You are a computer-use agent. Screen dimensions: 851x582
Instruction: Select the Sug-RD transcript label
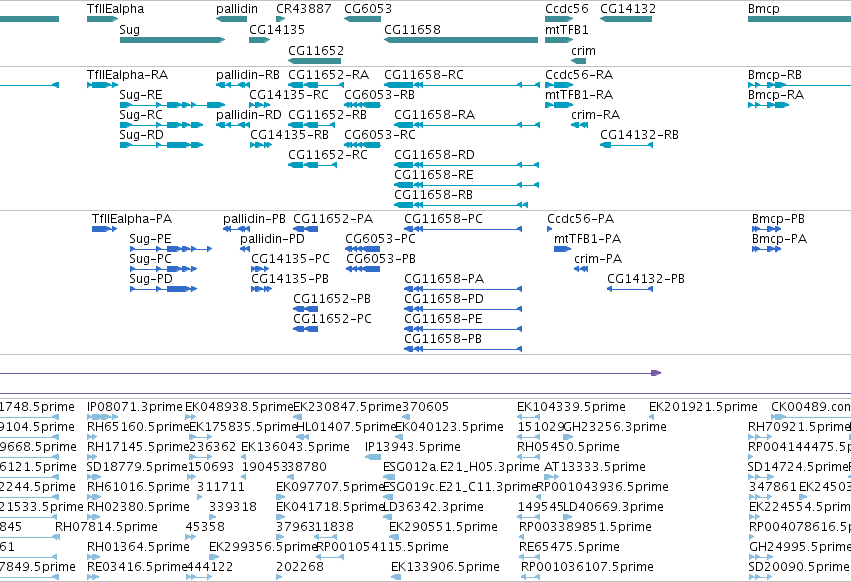click(x=141, y=135)
